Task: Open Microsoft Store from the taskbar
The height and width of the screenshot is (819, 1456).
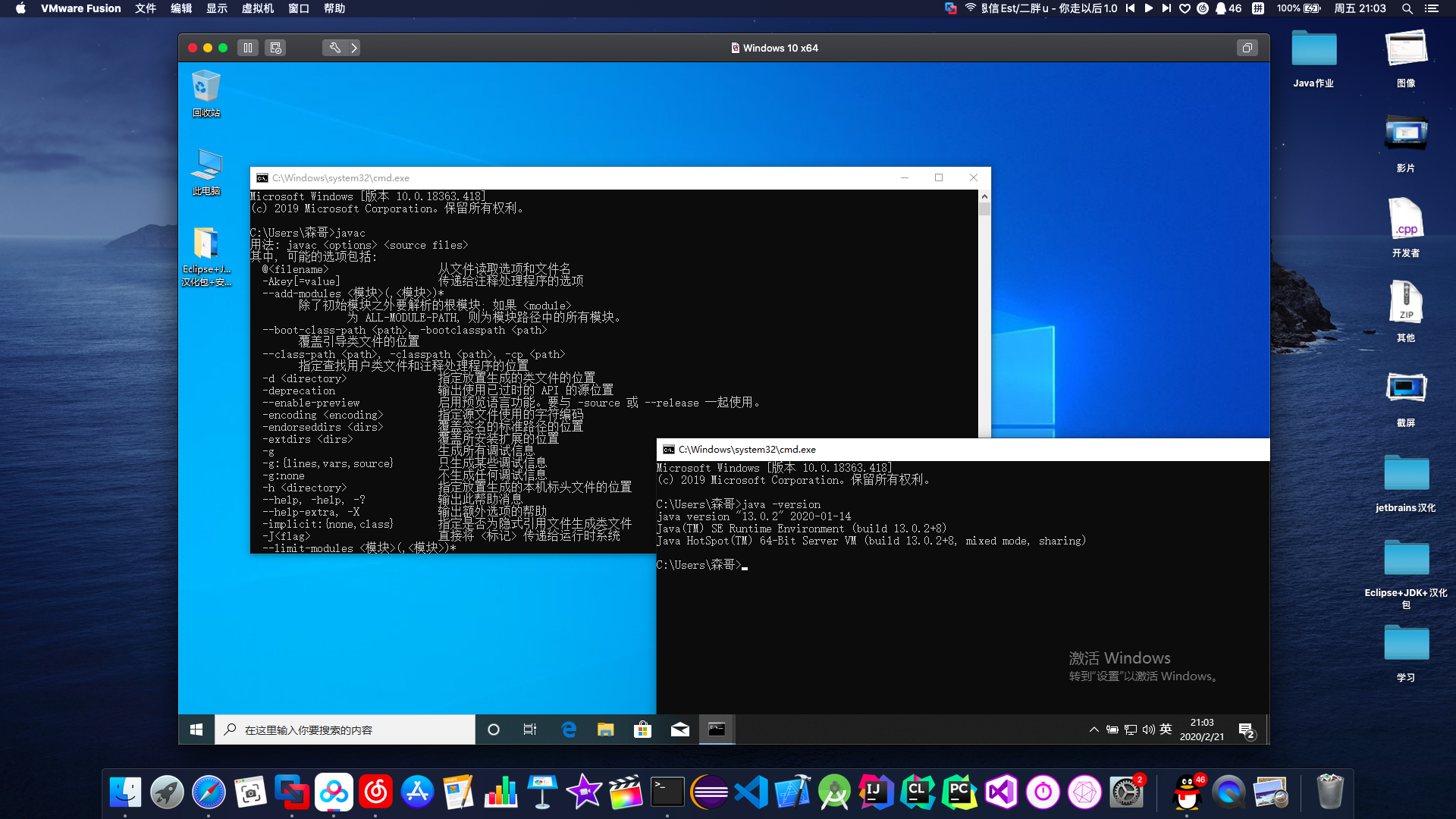Action: click(x=643, y=730)
